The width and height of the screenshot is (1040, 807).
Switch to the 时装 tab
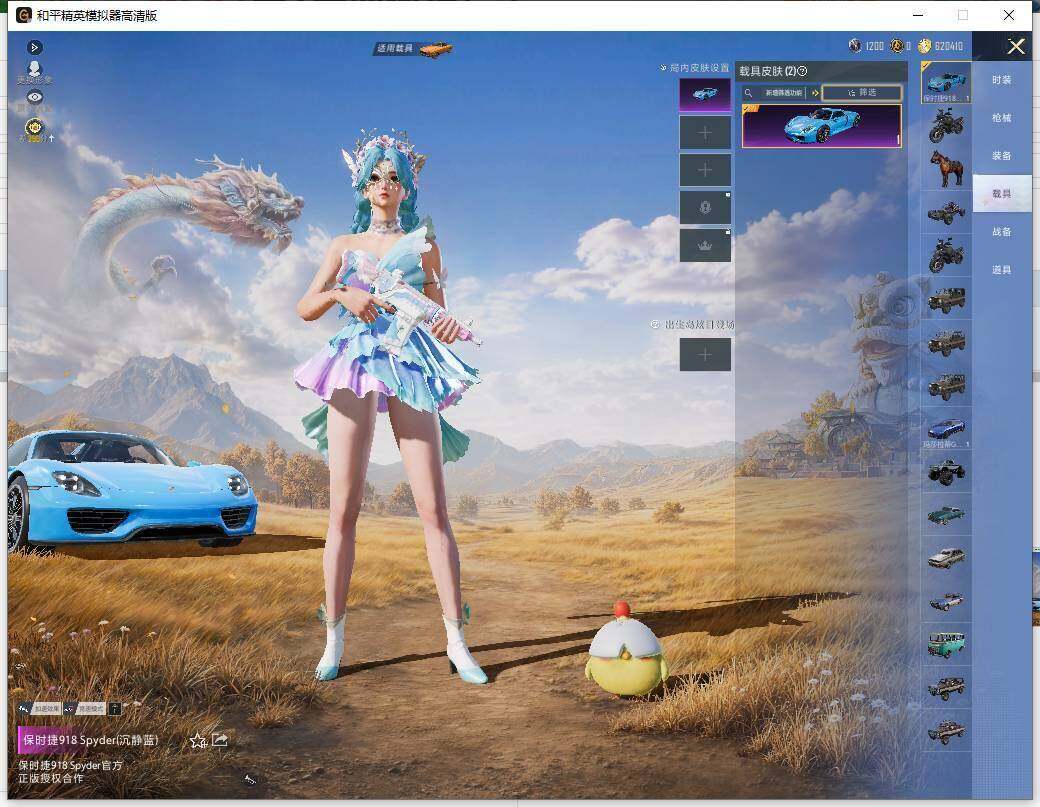pyautogui.click(x=1002, y=80)
